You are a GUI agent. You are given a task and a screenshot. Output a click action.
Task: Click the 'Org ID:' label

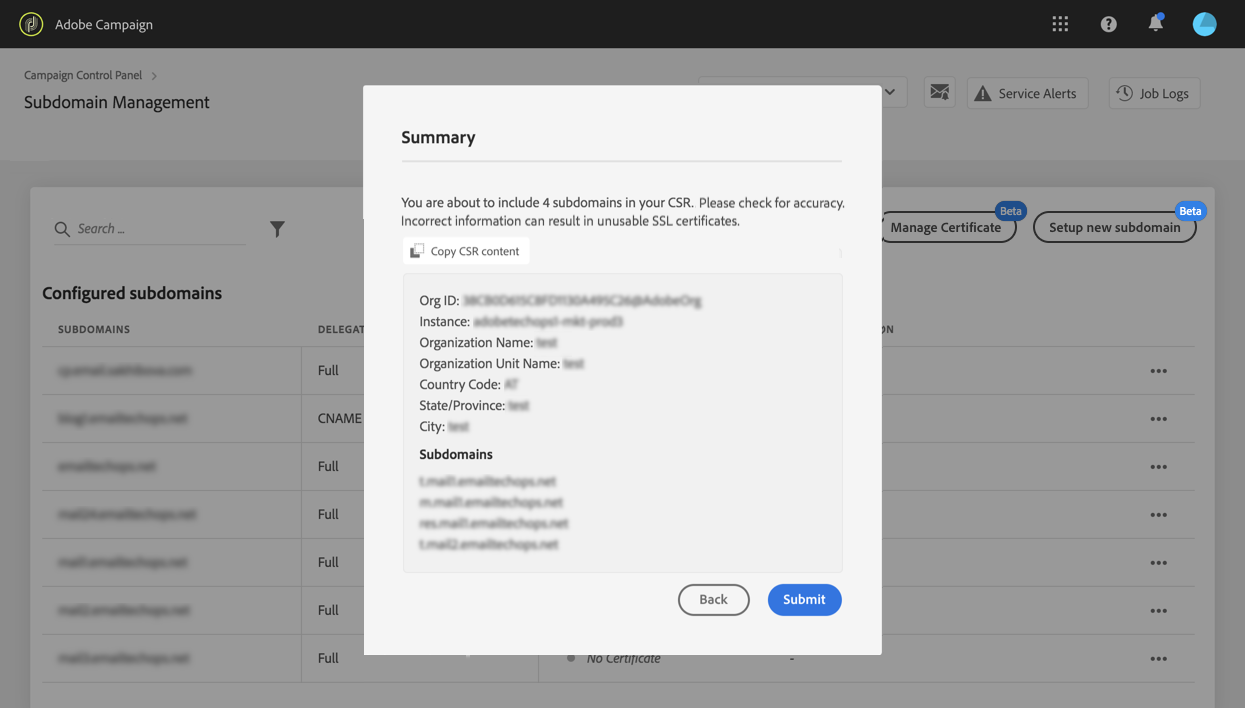[439, 300]
